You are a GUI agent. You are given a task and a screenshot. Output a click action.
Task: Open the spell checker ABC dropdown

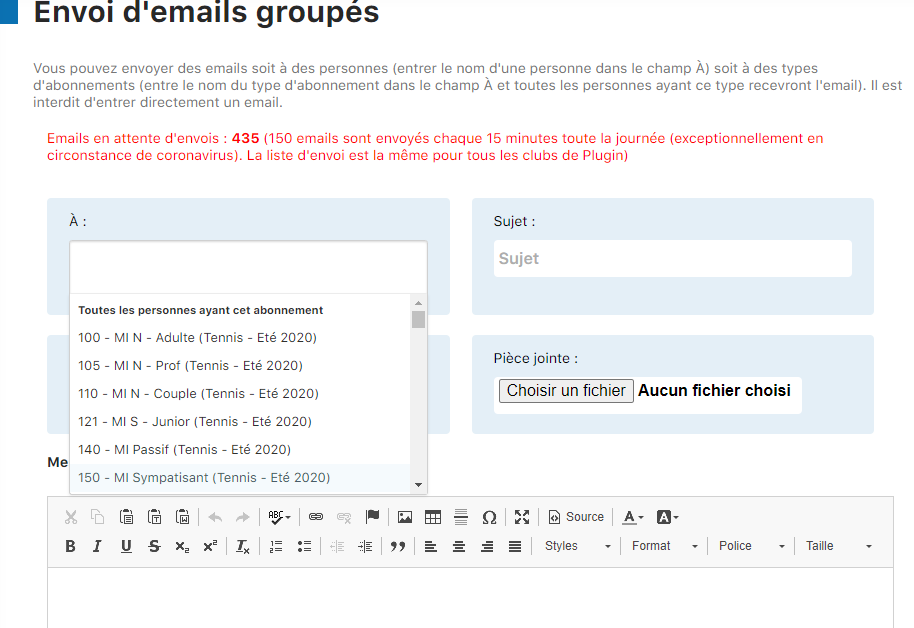279,517
